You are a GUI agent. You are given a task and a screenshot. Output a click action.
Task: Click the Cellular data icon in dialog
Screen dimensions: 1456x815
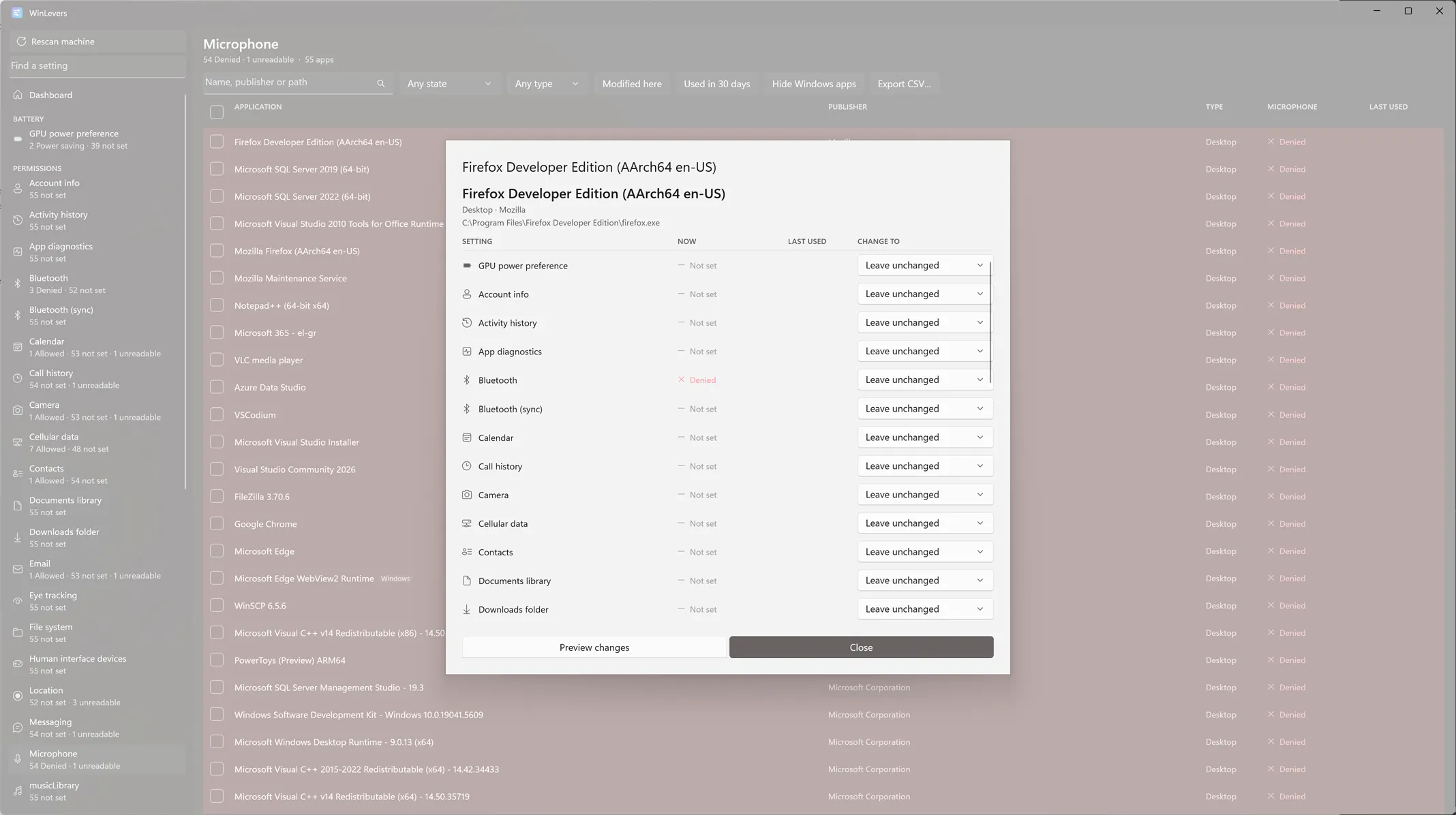coord(467,523)
